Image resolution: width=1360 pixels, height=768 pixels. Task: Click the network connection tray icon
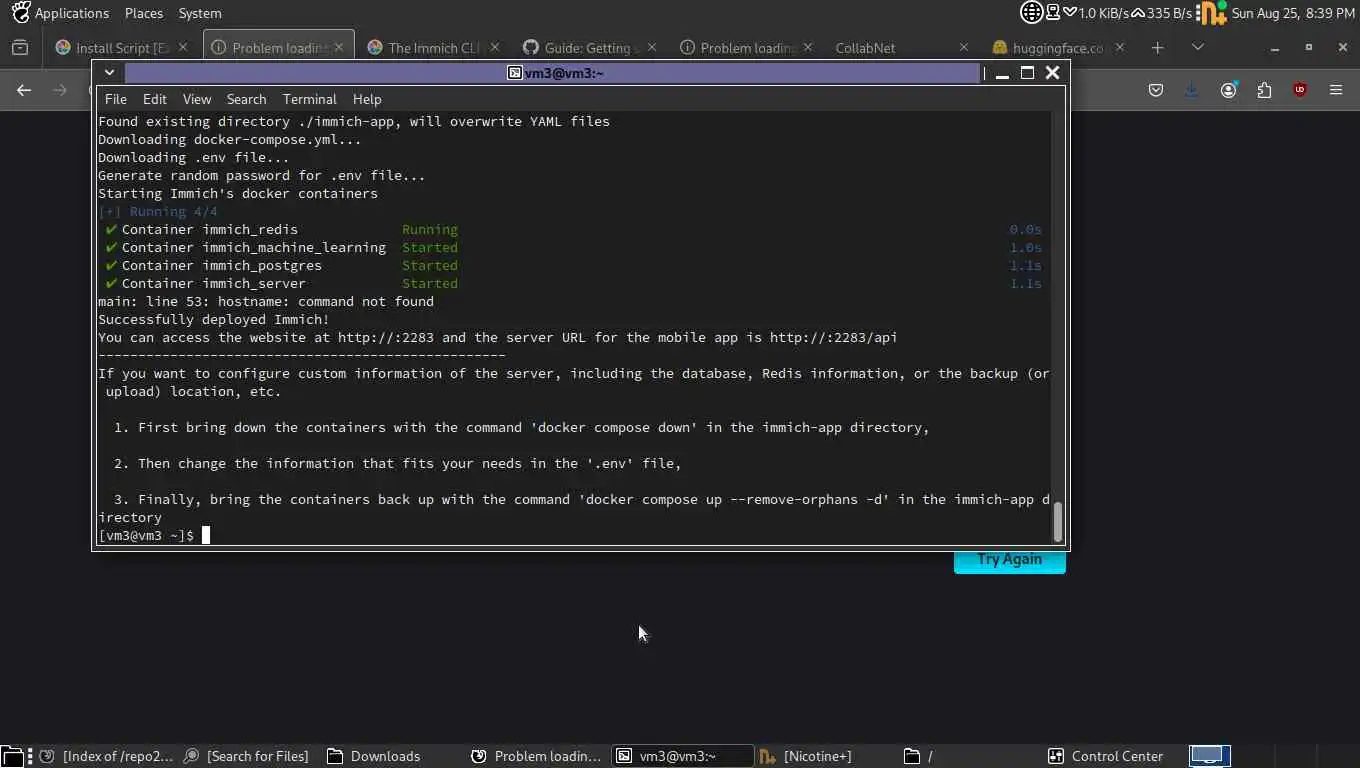1053,12
